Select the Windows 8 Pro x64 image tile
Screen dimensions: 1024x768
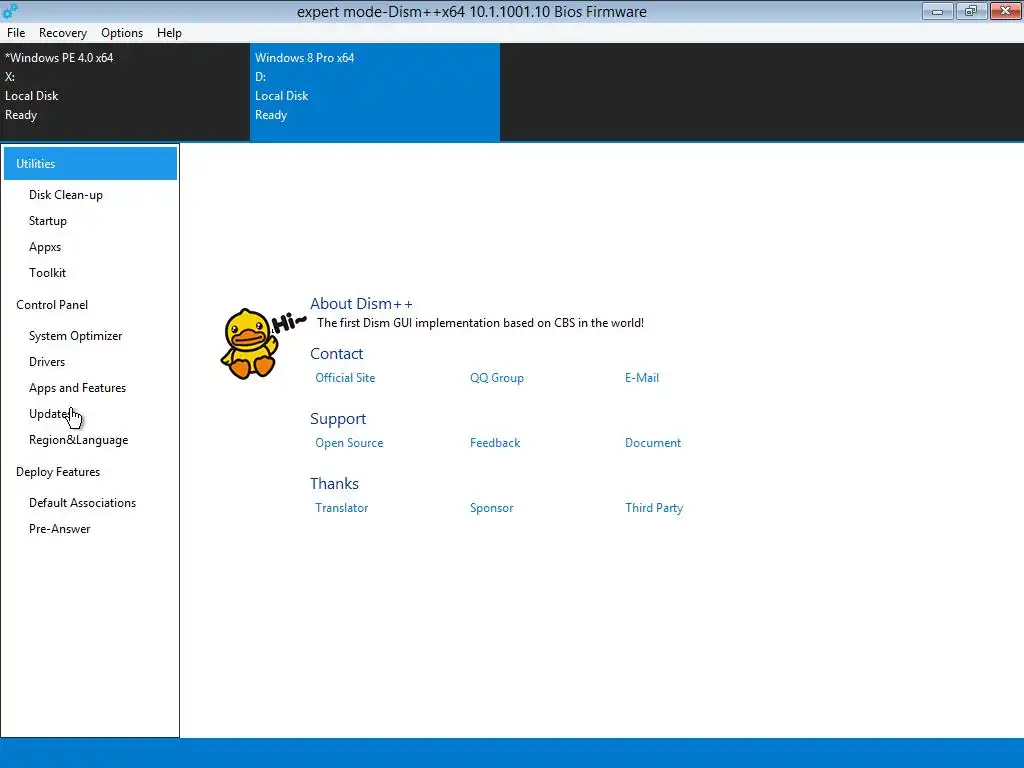pos(375,91)
